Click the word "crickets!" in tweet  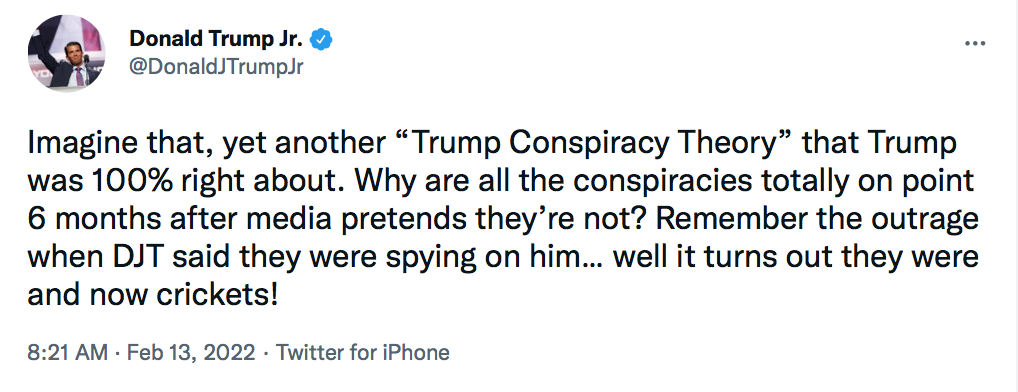click(x=217, y=296)
